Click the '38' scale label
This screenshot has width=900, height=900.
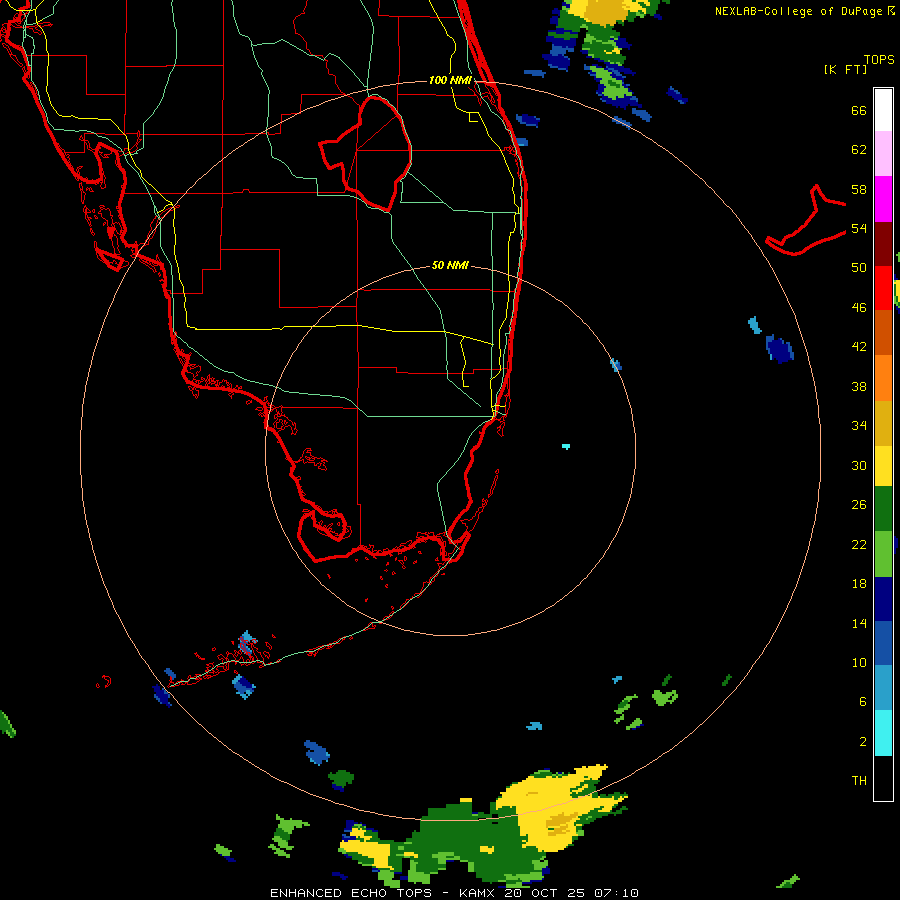(859, 387)
